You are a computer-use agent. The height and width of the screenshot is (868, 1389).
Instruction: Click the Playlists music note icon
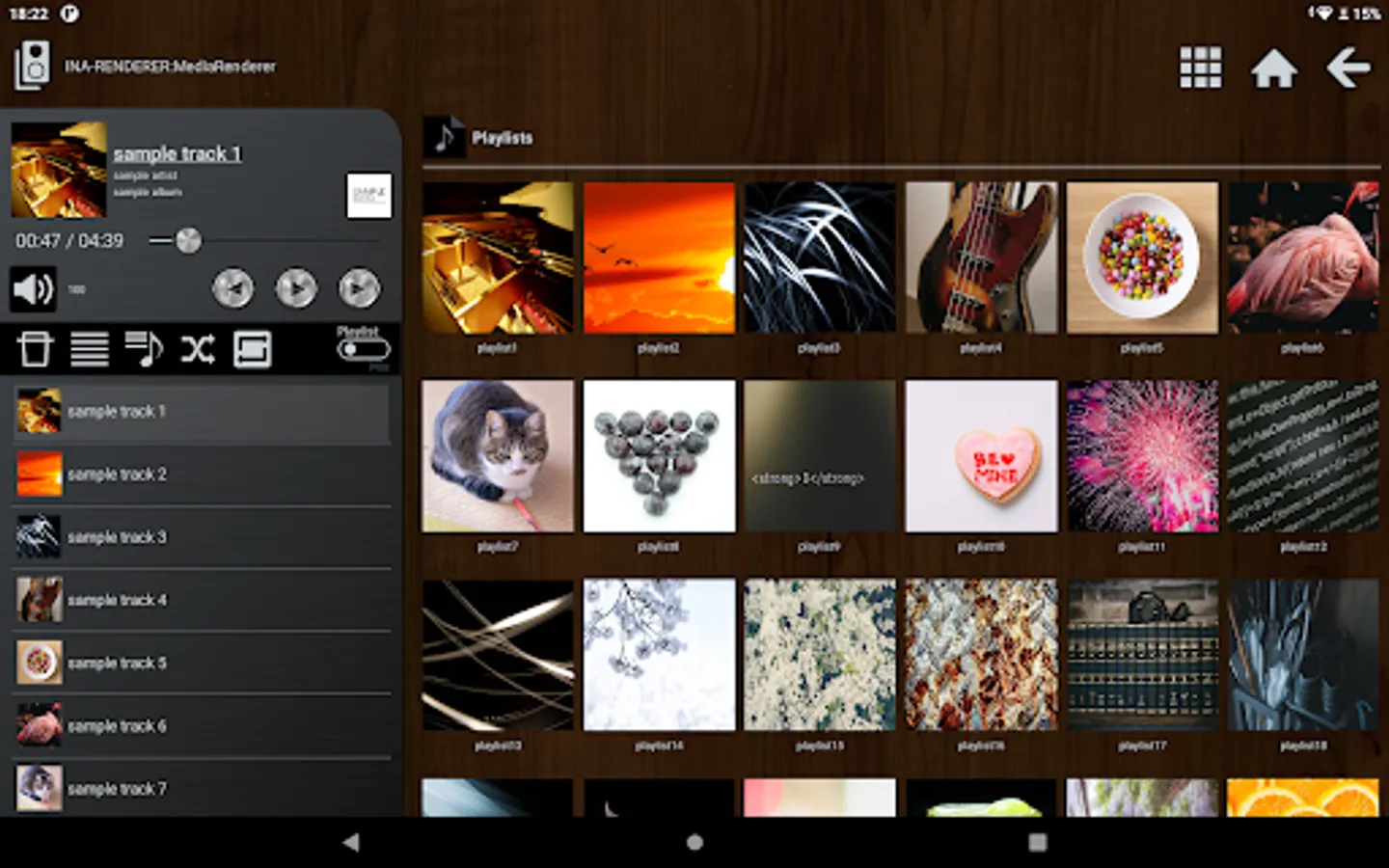[445, 137]
